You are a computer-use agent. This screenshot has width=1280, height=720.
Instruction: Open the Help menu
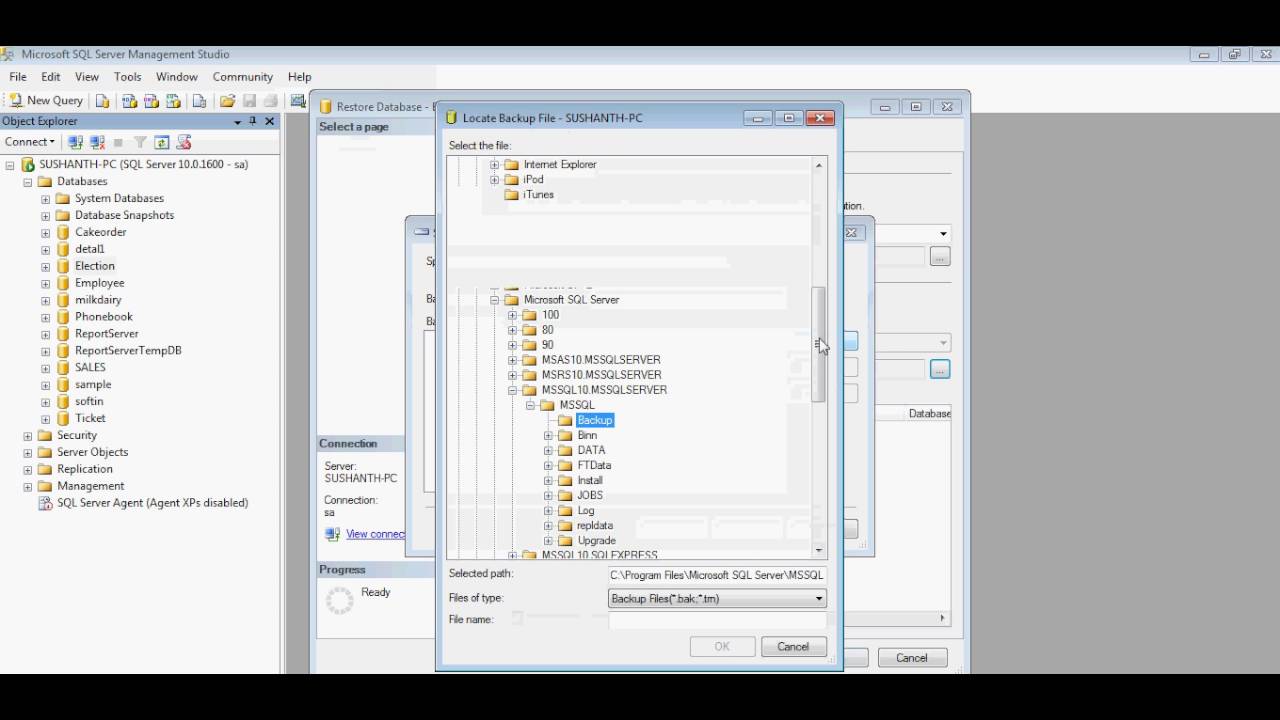tap(300, 77)
